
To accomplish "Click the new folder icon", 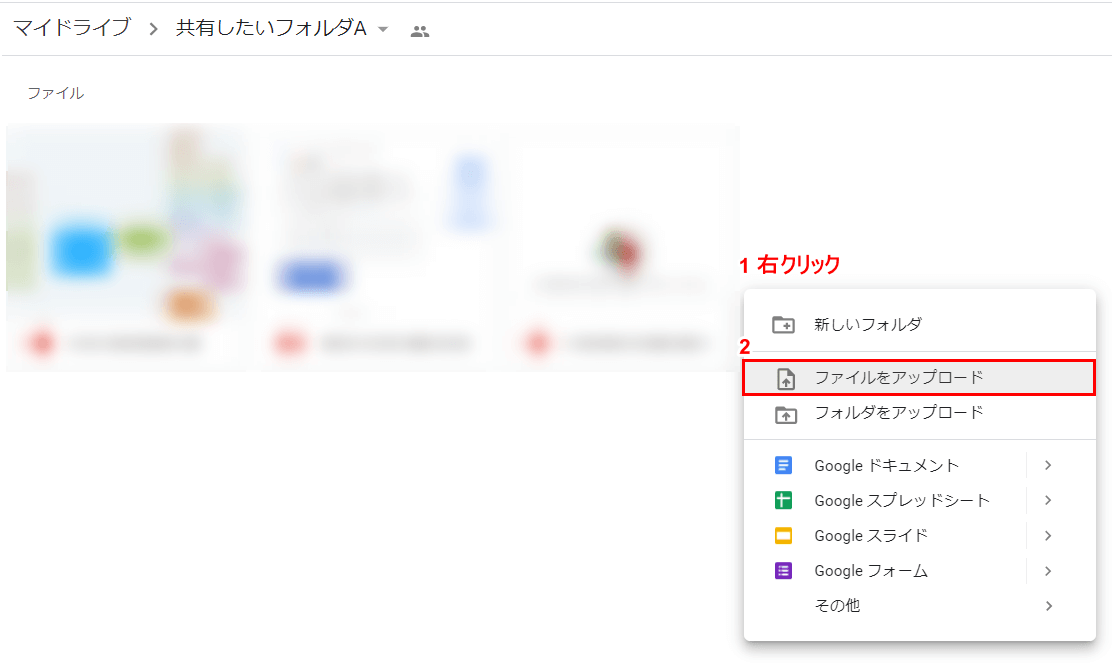I will [x=783, y=325].
